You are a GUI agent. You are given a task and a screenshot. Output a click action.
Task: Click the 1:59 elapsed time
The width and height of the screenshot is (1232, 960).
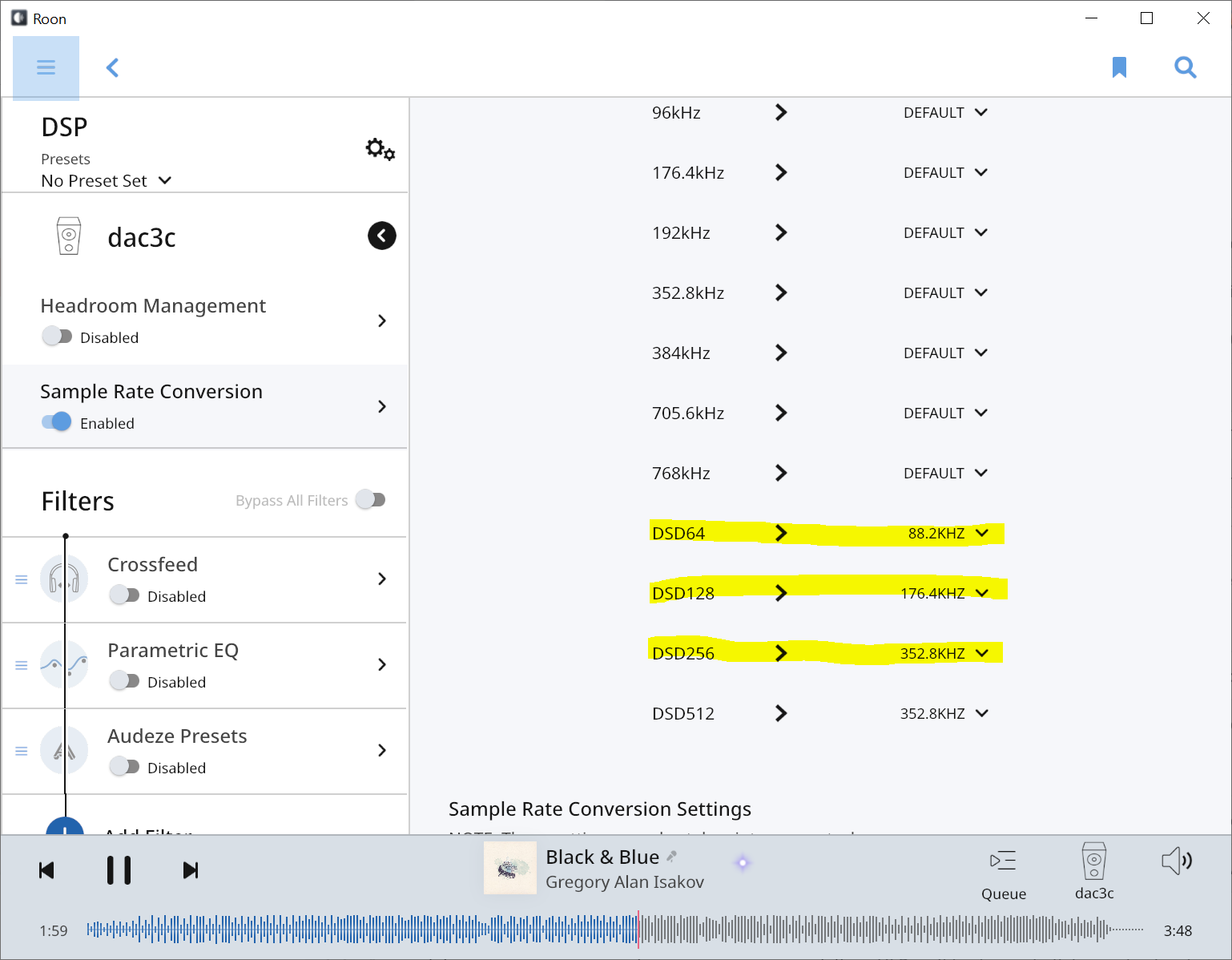pos(54,931)
